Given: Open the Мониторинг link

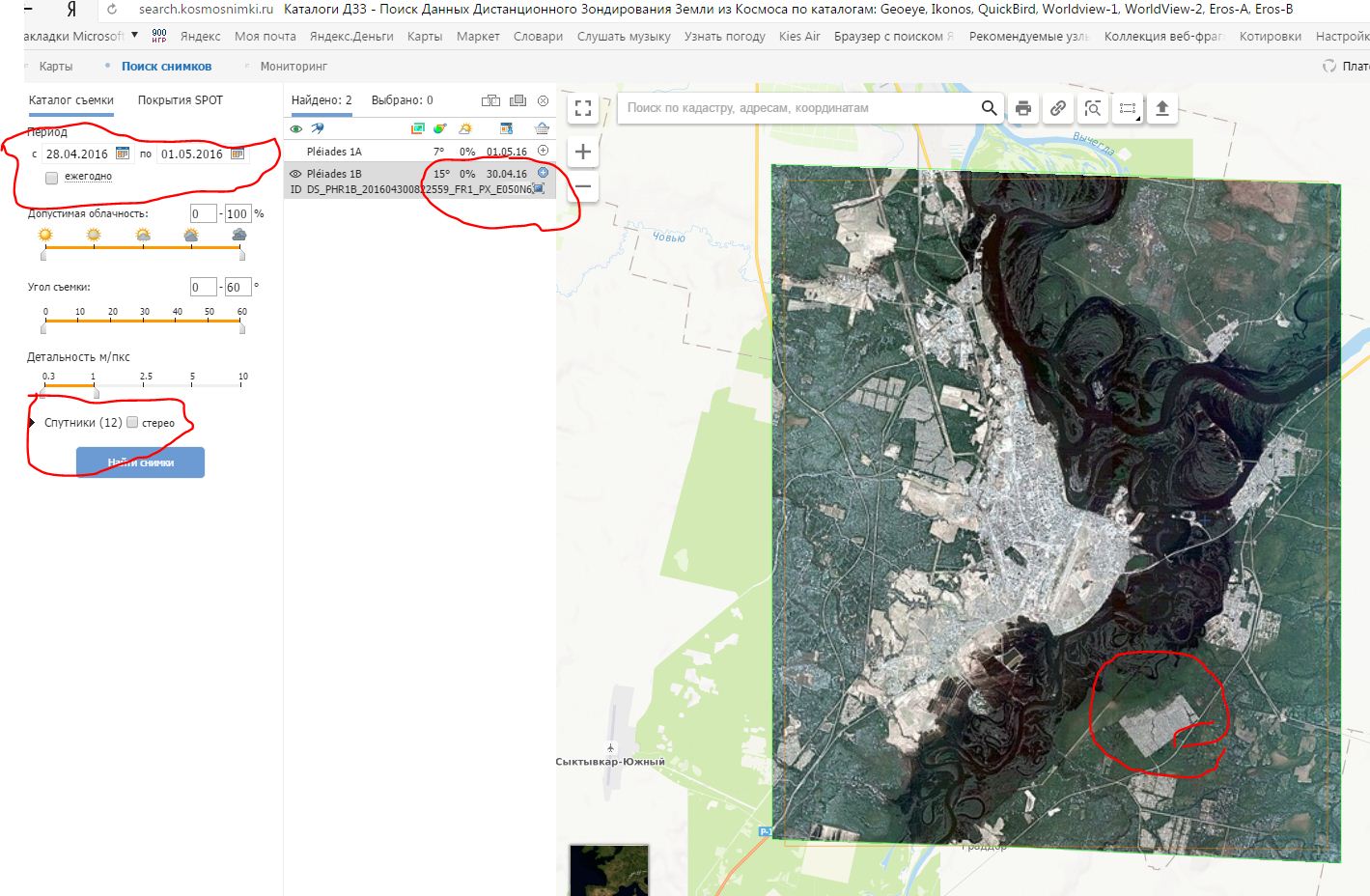Looking at the screenshot, I should tap(294, 67).
